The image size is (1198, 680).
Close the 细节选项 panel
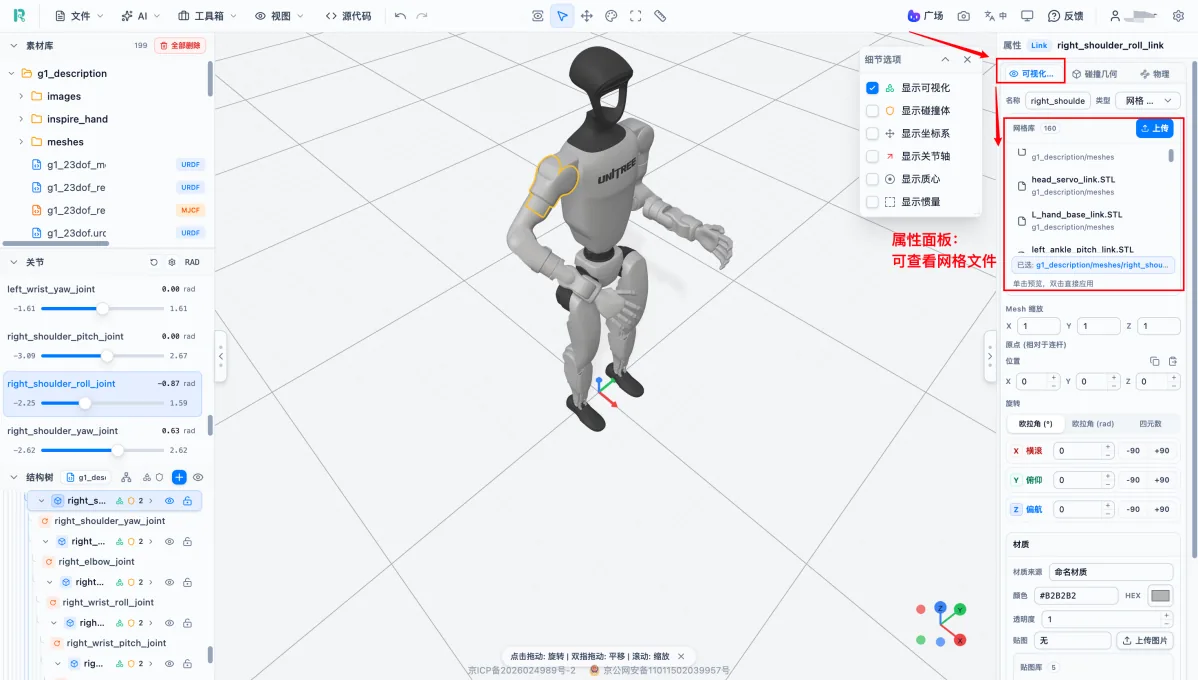[x=967, y=60]
